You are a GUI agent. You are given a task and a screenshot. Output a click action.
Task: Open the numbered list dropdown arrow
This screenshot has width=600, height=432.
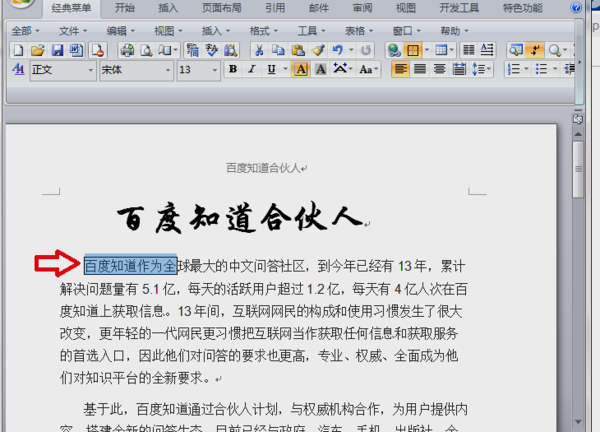527,69
